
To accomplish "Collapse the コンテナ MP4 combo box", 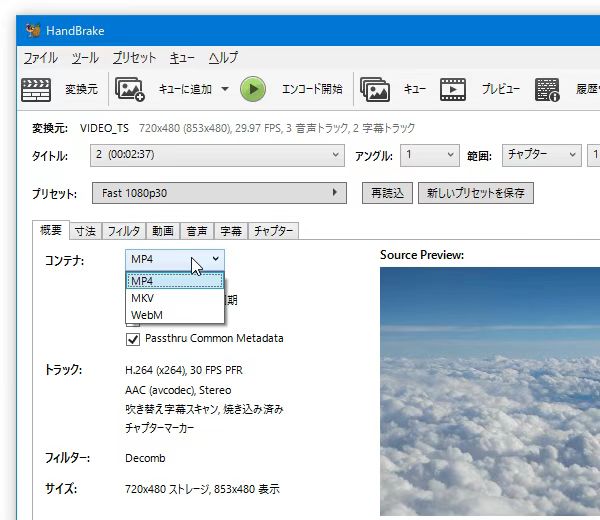I will coord(175,259).
